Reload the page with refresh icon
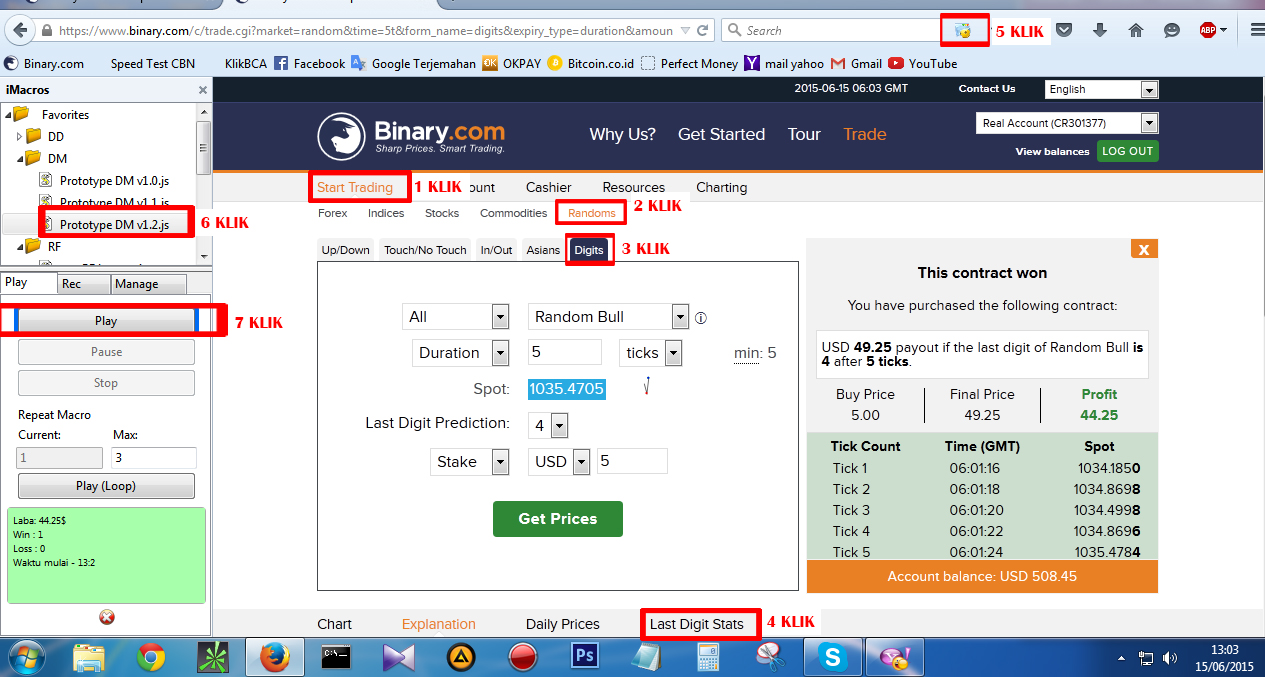 point(703,31)
